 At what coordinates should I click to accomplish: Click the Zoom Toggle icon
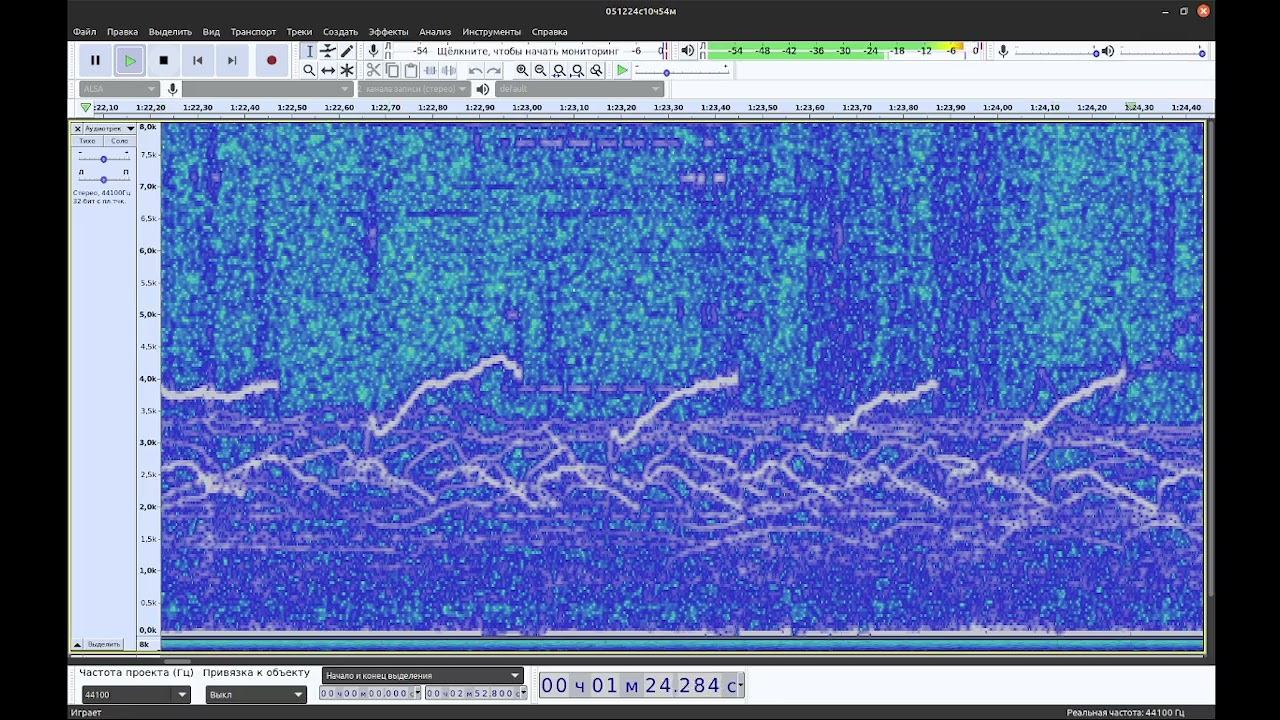pos(597,70)
